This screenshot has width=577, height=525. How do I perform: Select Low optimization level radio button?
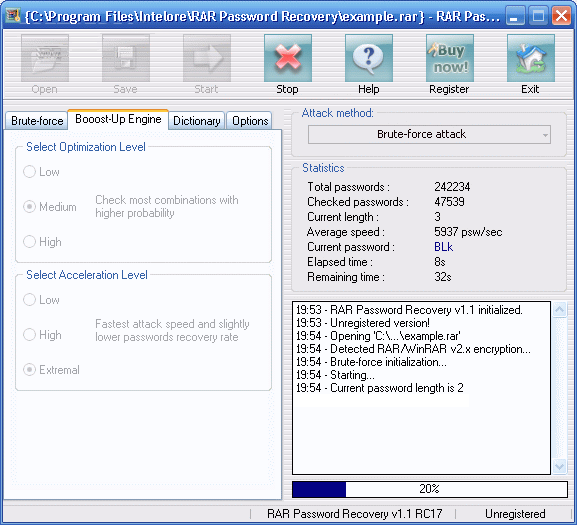[x=29, y=172]
